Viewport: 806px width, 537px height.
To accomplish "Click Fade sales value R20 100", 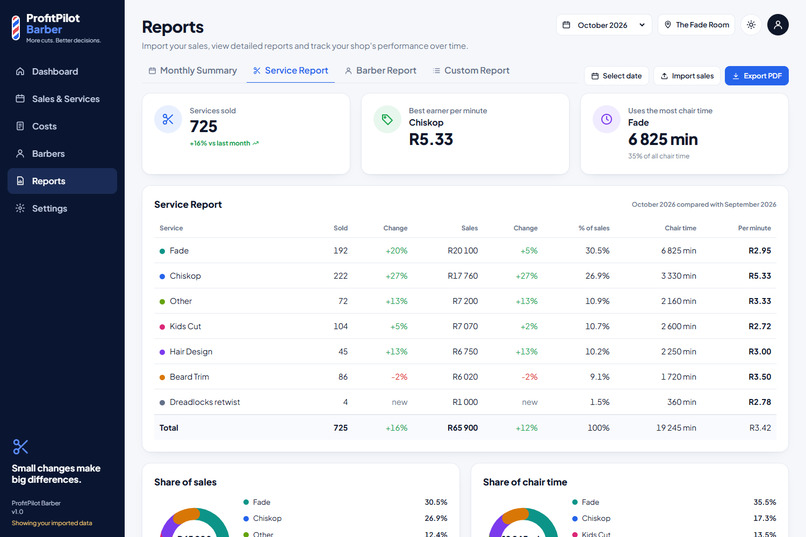I will point(463,251).
